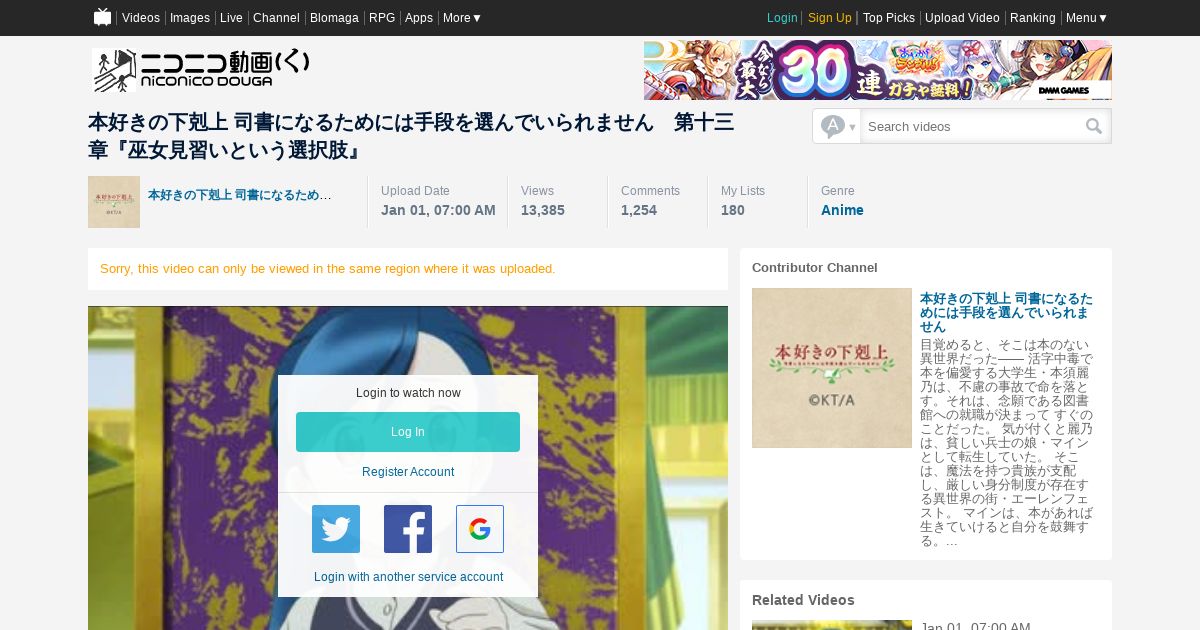Open search type selector dropdown
This screenshot has width=1200, height=630.
point(837,126)
